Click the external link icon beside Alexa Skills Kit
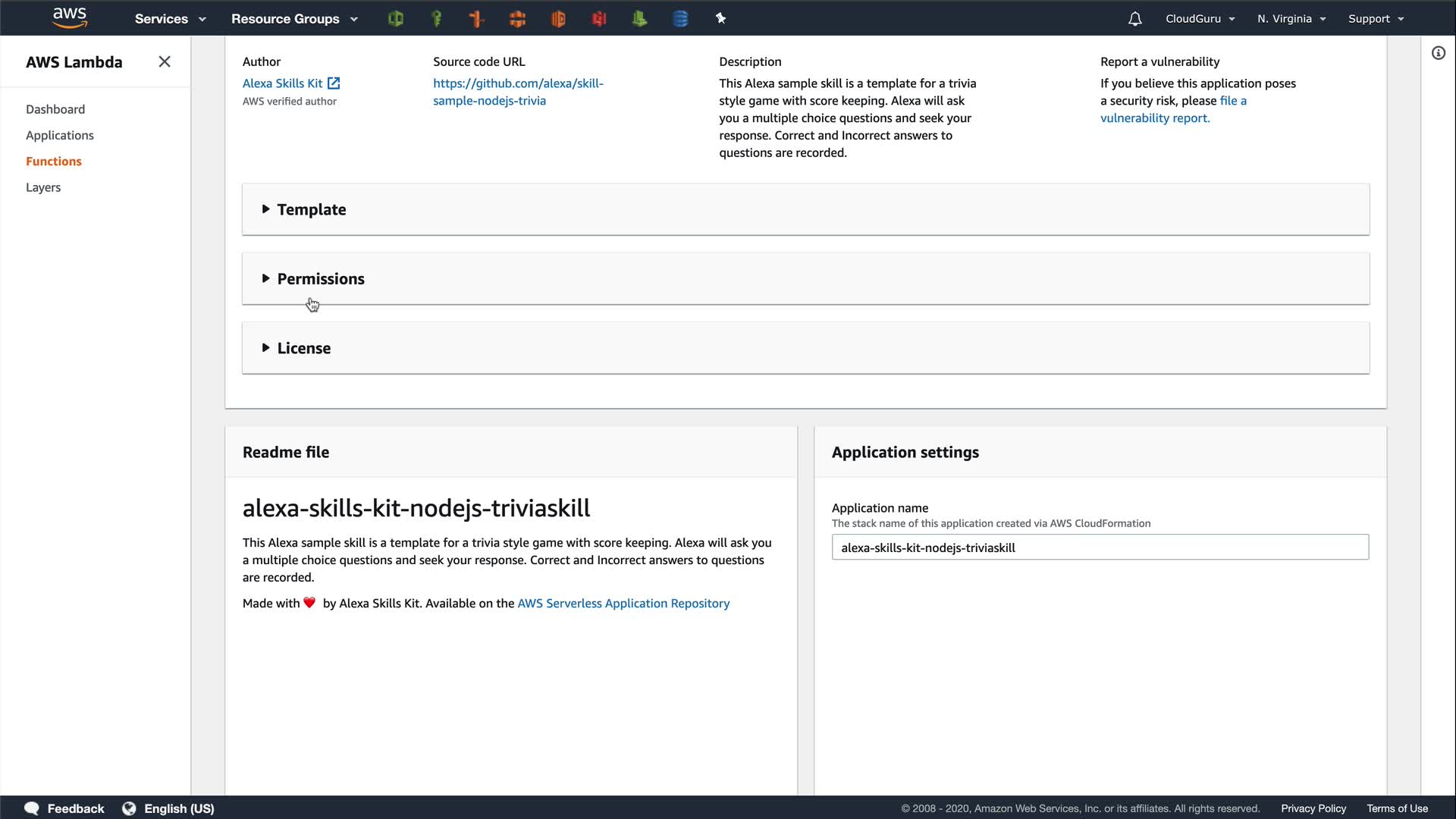Screen dimensions: 1456x819 point(334,83)
